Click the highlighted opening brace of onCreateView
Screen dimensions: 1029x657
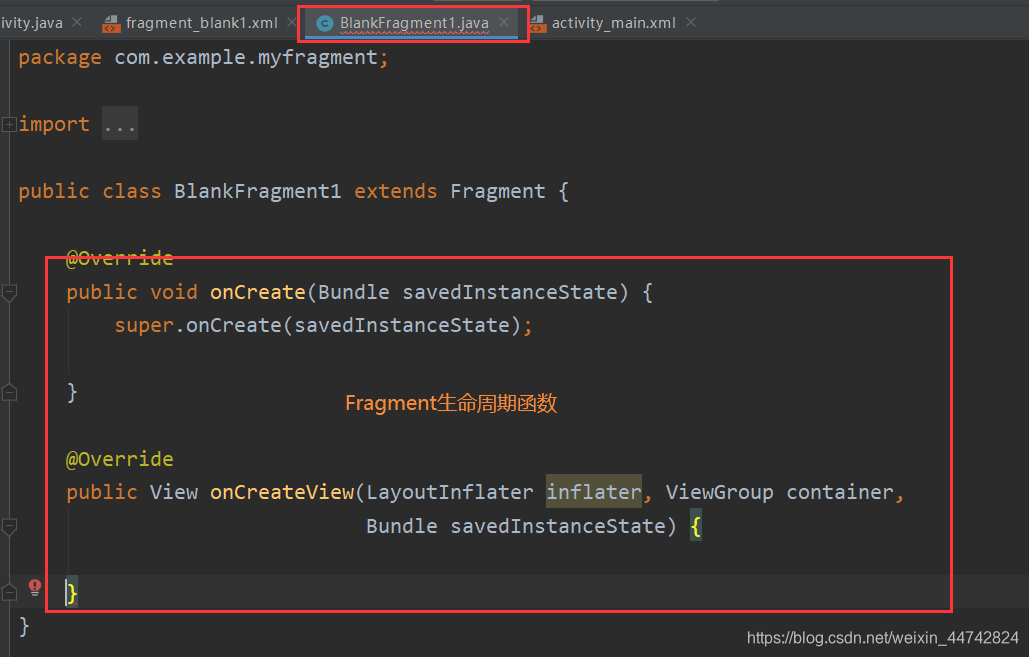[x=696, y=526]
